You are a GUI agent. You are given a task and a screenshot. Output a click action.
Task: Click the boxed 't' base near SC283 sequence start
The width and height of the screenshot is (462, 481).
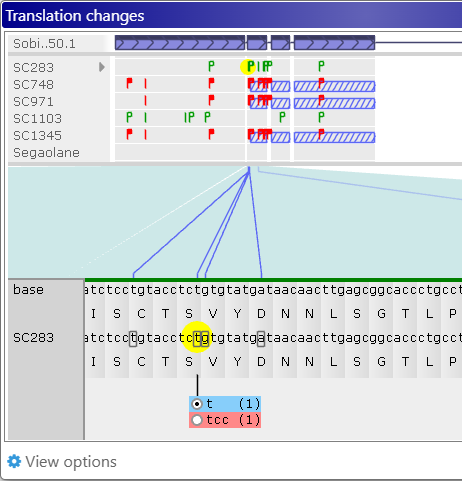[x=133, y=338]
